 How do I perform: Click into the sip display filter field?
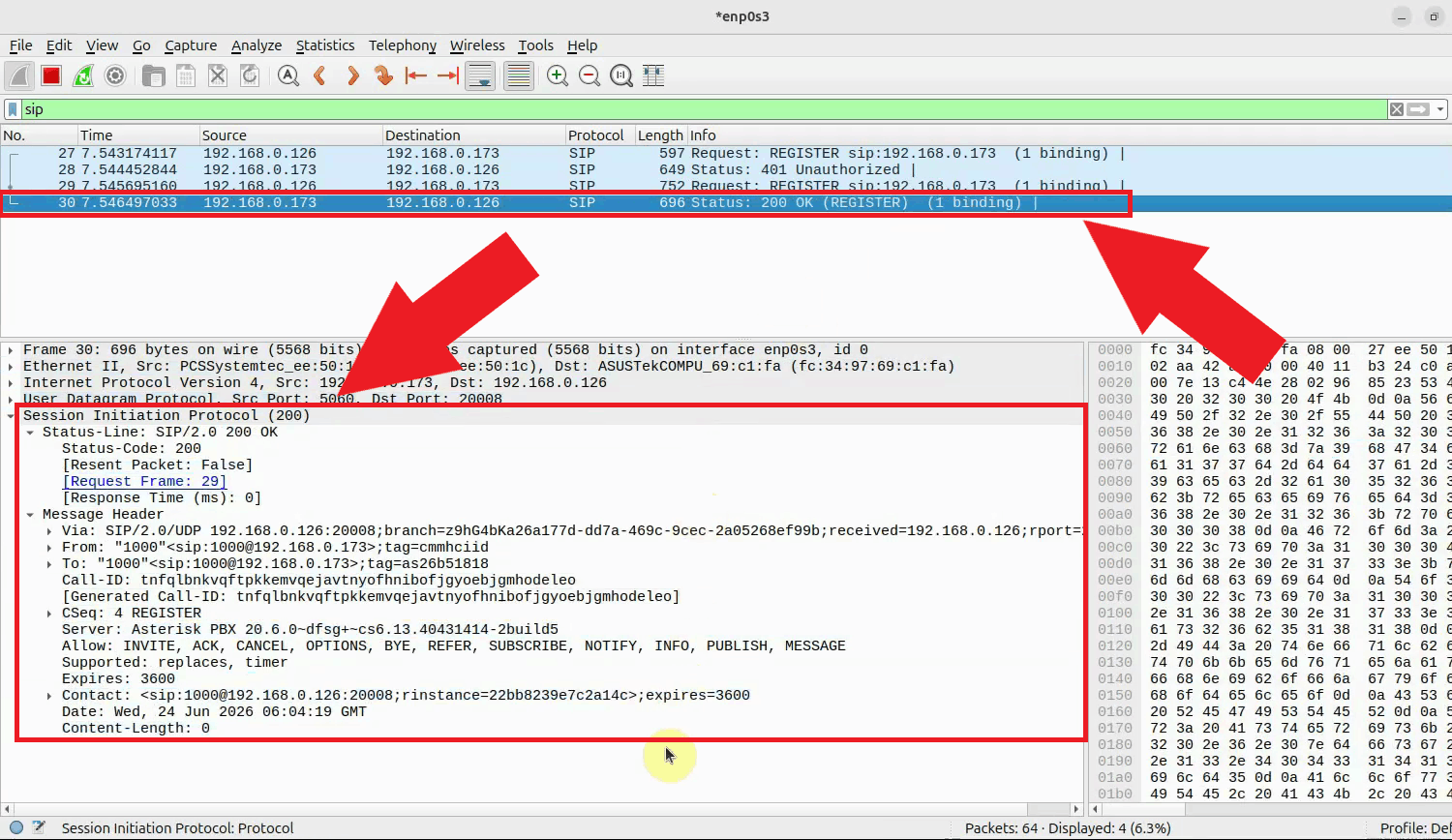705,109
